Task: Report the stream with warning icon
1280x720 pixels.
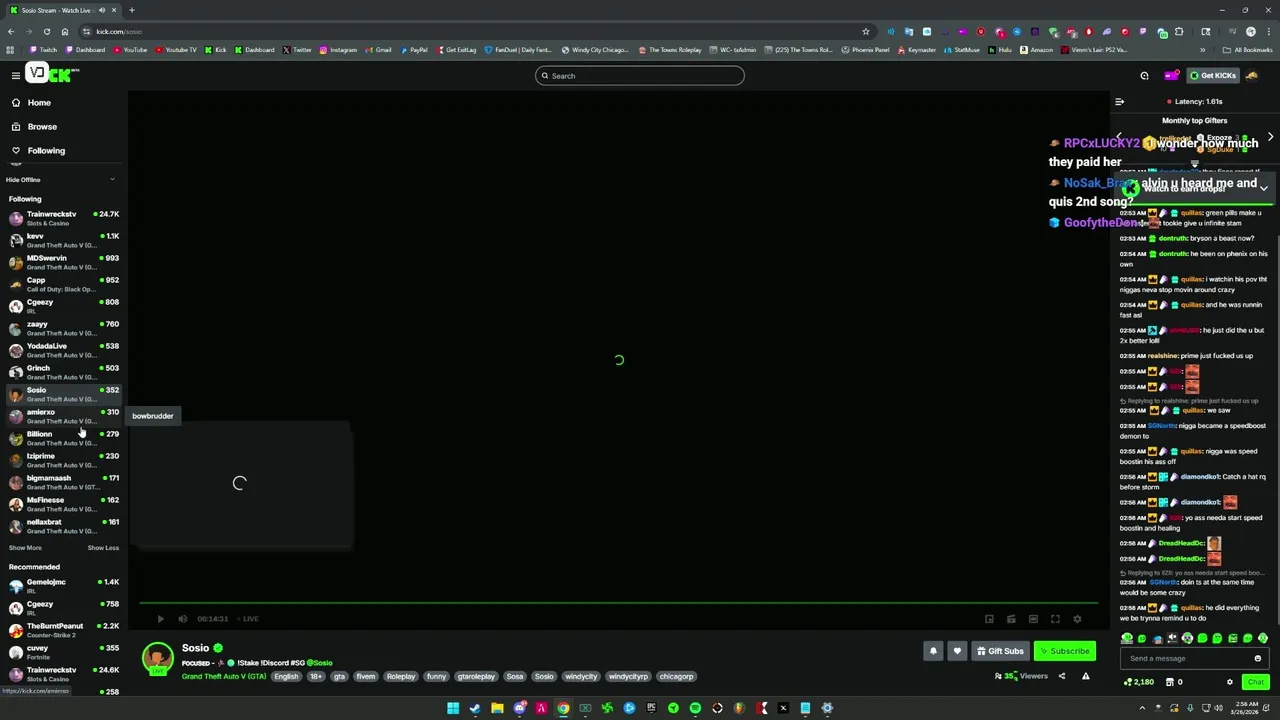Action: point(1085,676)
